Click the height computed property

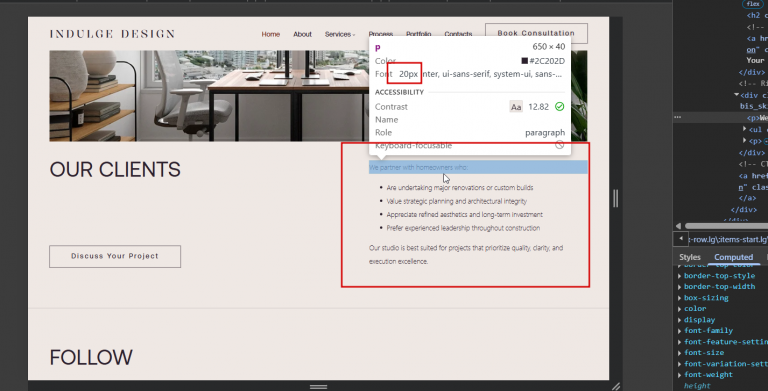point(696,386)
